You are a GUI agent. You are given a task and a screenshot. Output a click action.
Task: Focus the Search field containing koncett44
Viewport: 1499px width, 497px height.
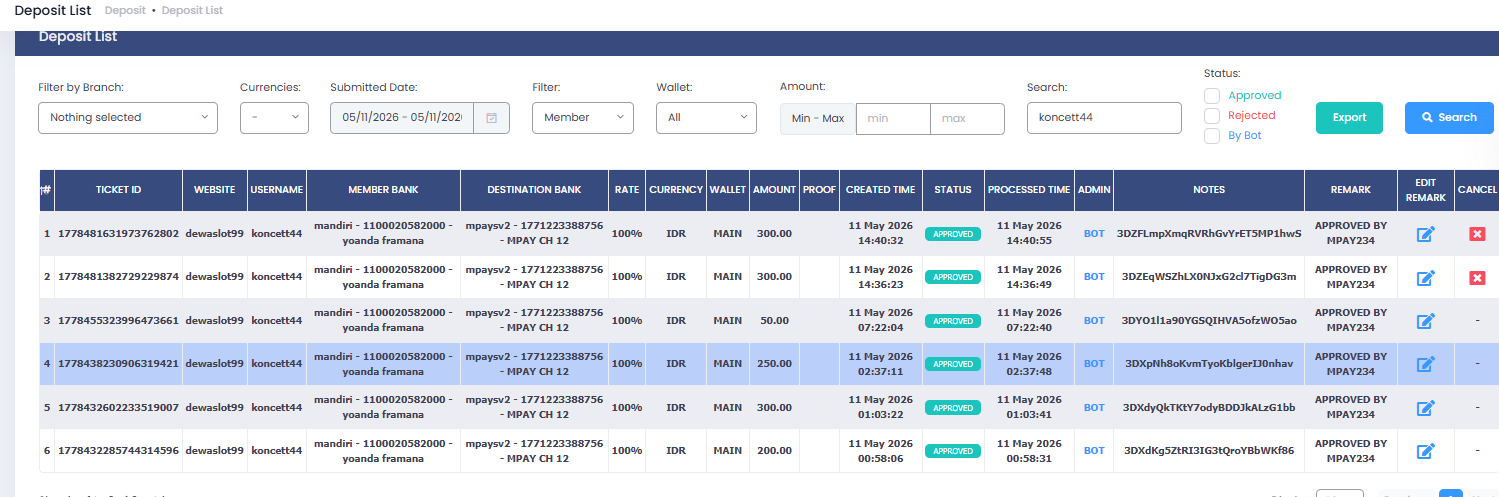[x=1104, y=118]
